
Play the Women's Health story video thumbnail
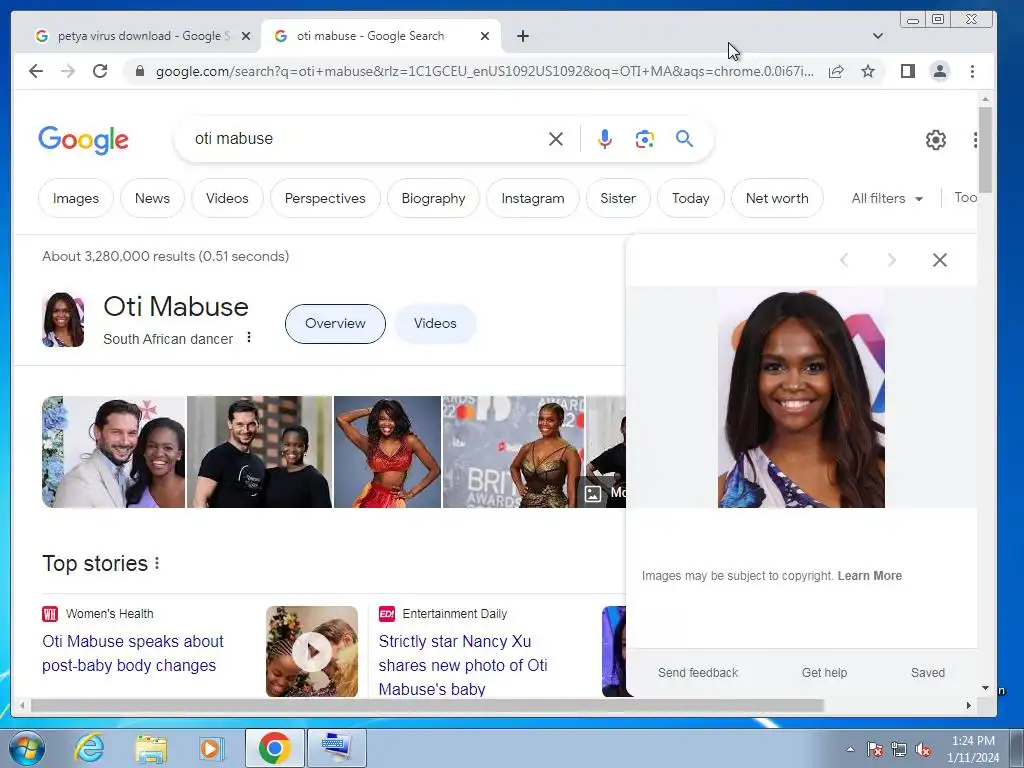[x=312, y=651]
